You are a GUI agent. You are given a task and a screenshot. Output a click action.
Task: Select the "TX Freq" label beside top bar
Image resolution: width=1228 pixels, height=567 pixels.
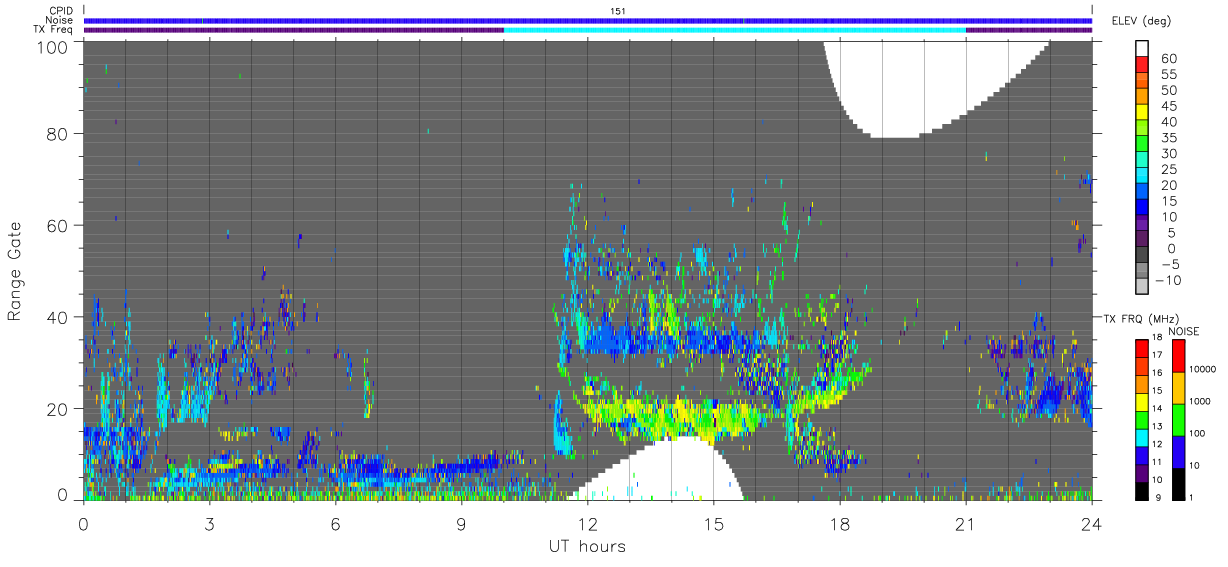(54, 30)
